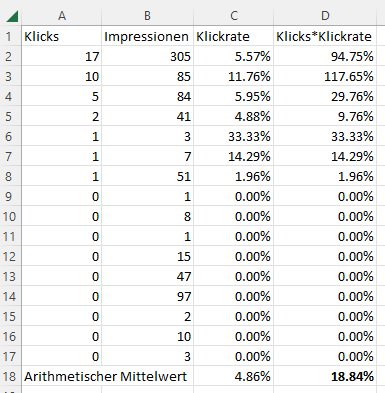Select cell with 305 impressions

pyautogui.click(x=147, y=56)
